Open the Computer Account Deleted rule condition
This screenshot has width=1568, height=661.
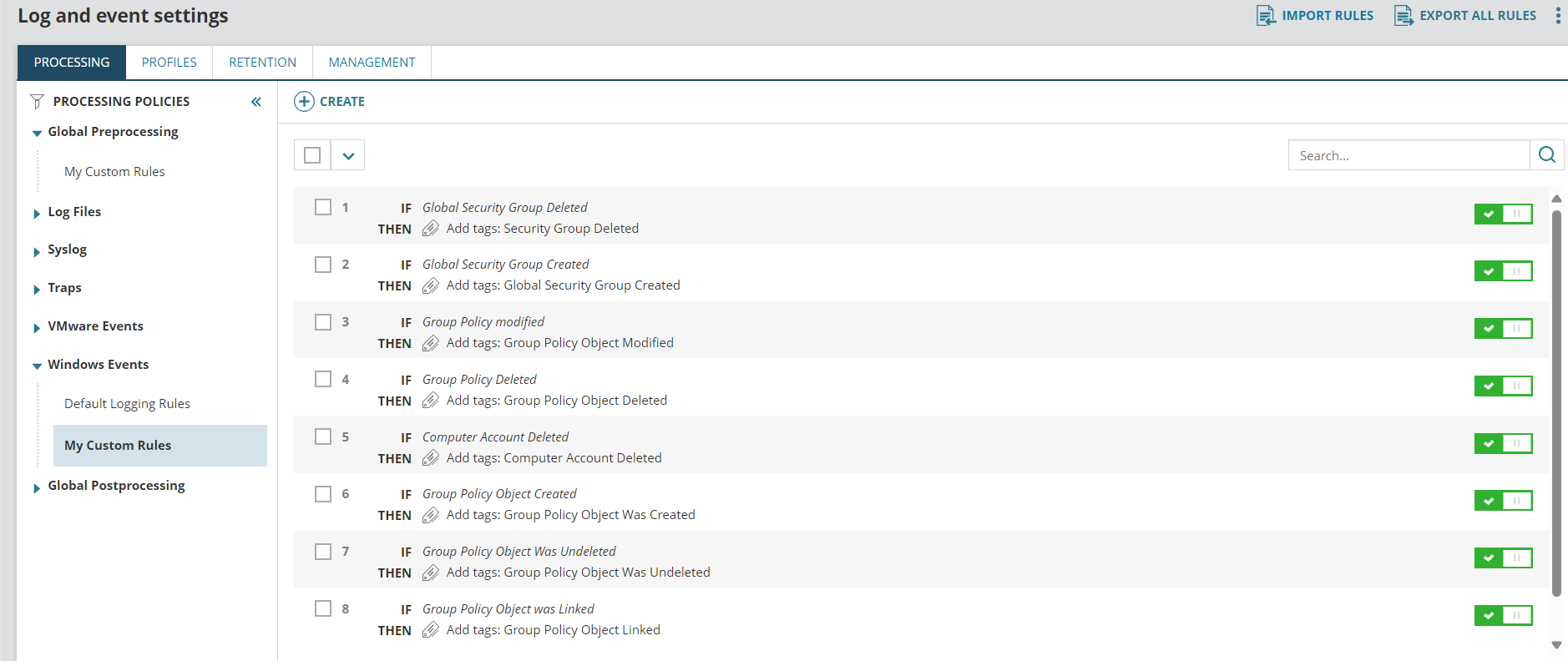point(495,437)
